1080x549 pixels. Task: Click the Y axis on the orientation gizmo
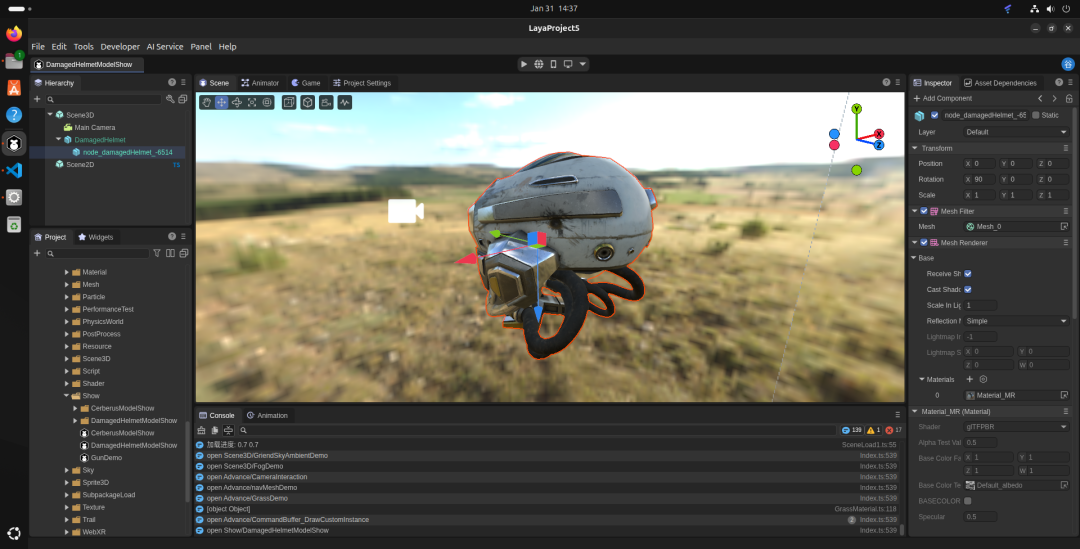[x=856, y=109]
